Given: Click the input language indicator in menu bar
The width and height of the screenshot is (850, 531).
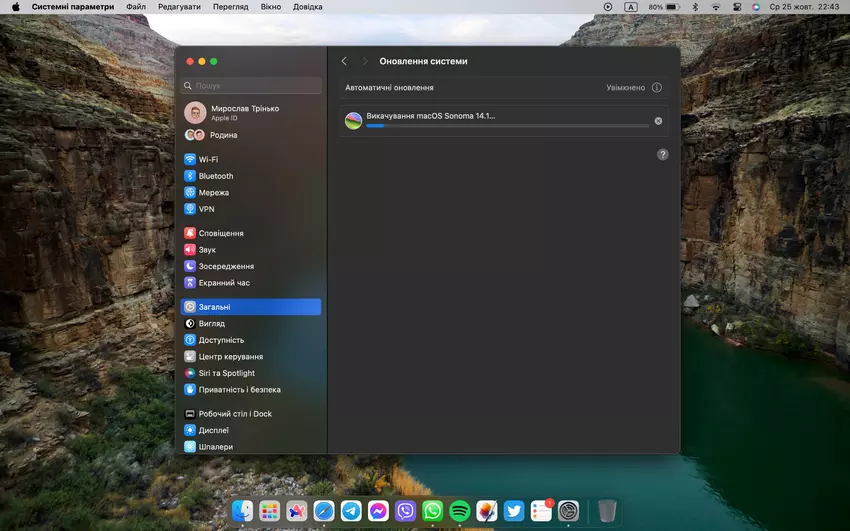Looking at the screenshot, I should pos(631,7).
